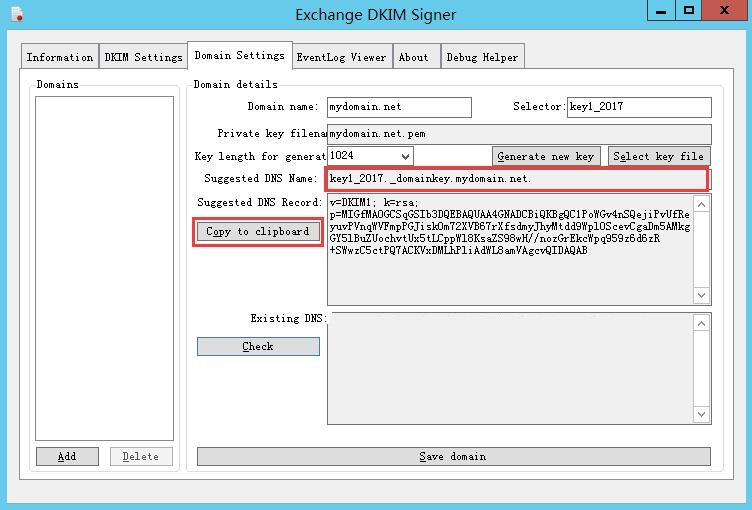Viewport: 752px width, 510px height.
Task: Click in the Domain name field
Action: 398,107
